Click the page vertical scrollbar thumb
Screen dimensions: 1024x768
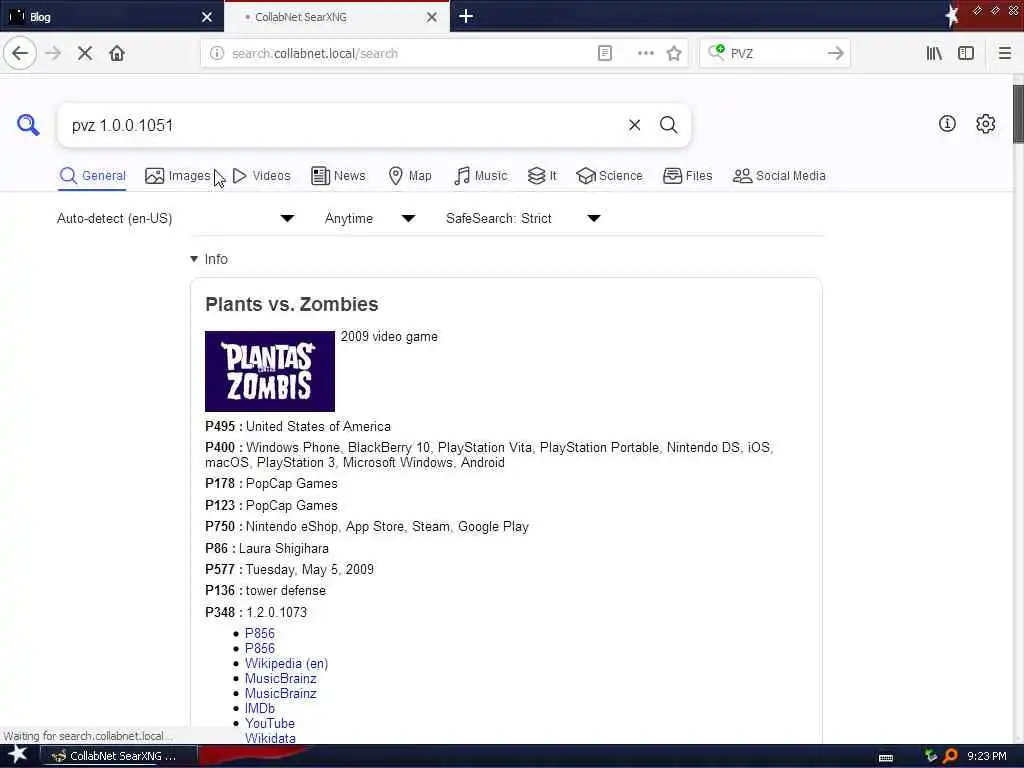(x=1018, y=114)
